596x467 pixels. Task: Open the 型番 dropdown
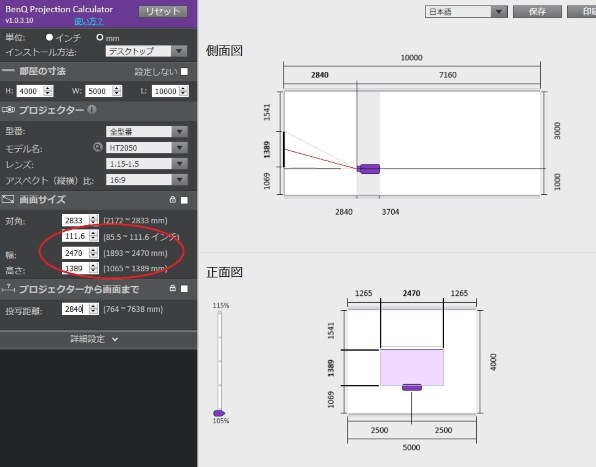(146, 132)
